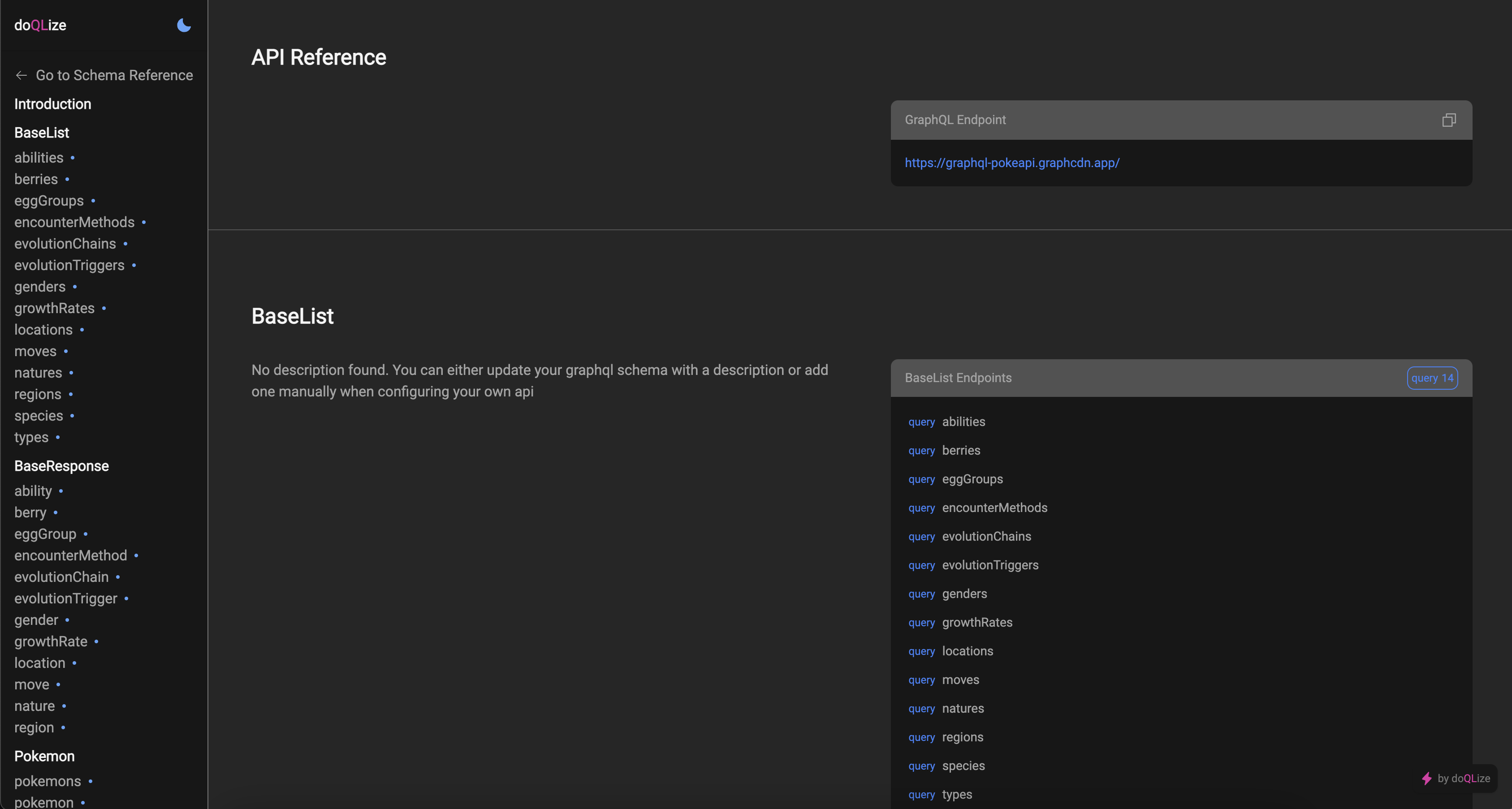Open query locations in BaseList Endpoints
This screenshot has height=809, width=1512.
click(951, 651)
